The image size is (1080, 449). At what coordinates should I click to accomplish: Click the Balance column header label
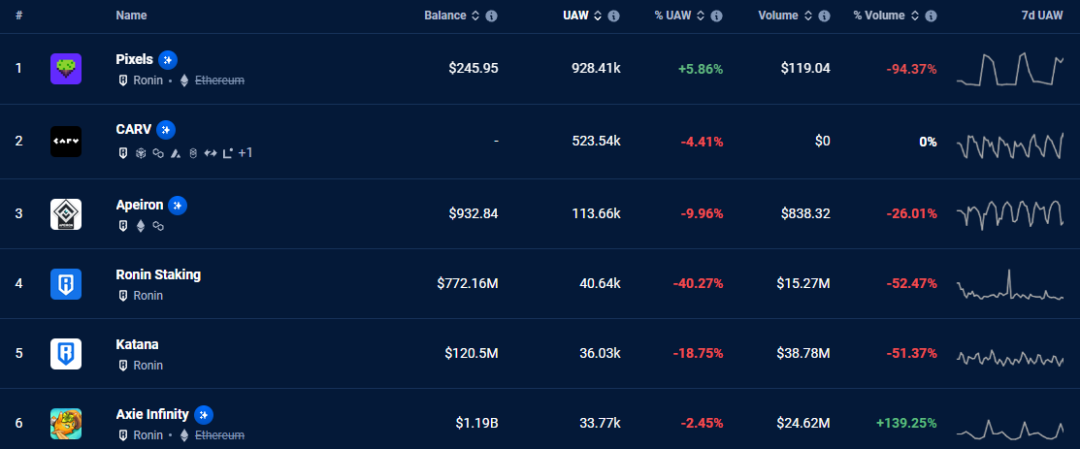point(445,15)
